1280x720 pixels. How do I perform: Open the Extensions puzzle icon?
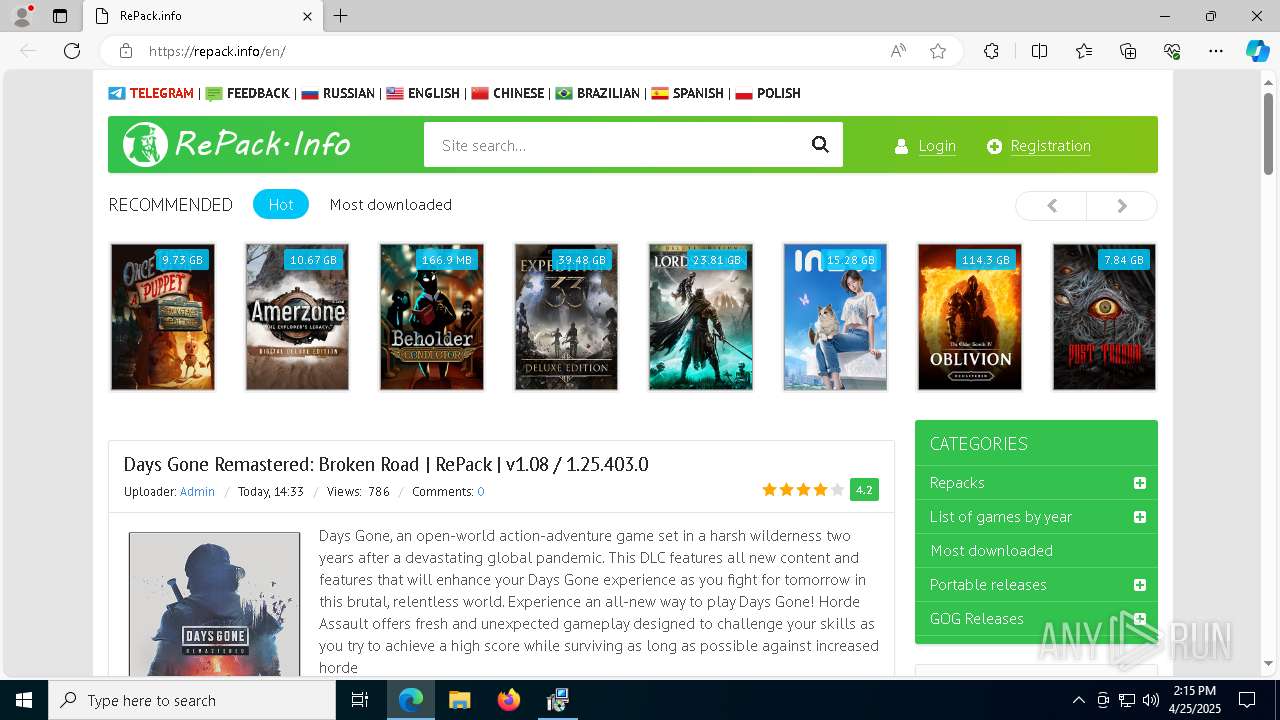991,51
